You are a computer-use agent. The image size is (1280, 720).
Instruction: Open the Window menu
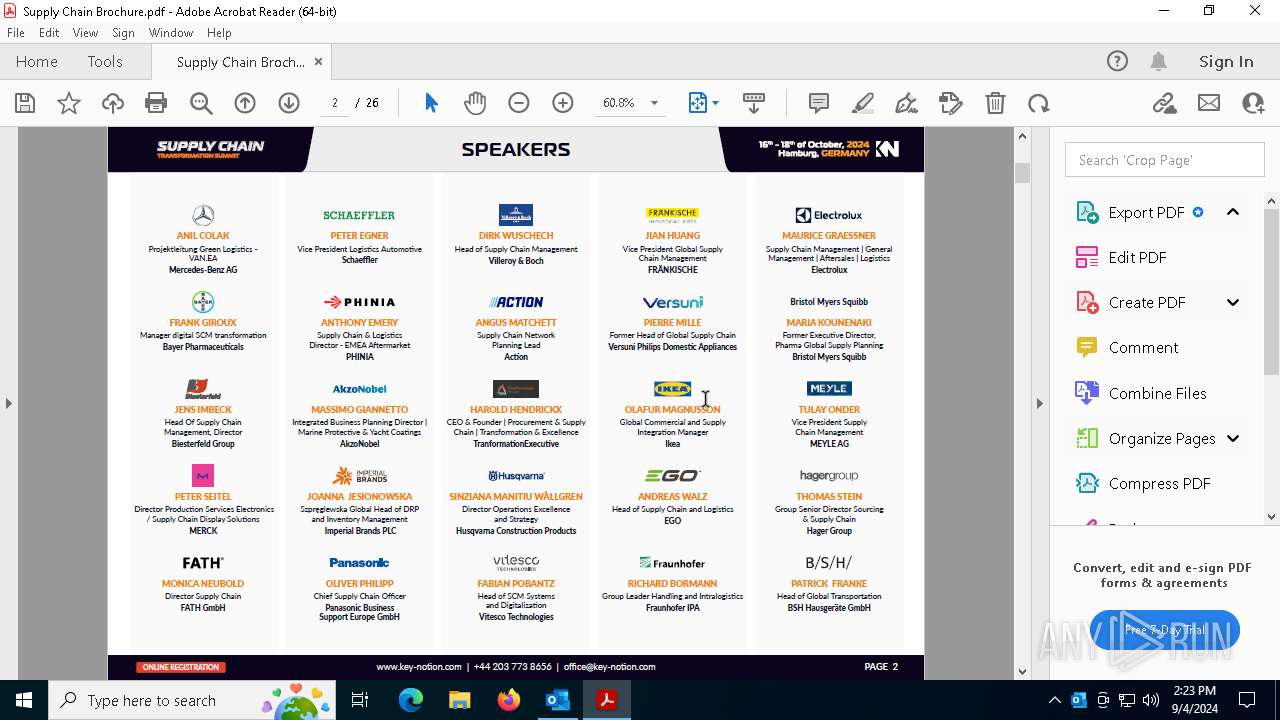tap(171, 33)
